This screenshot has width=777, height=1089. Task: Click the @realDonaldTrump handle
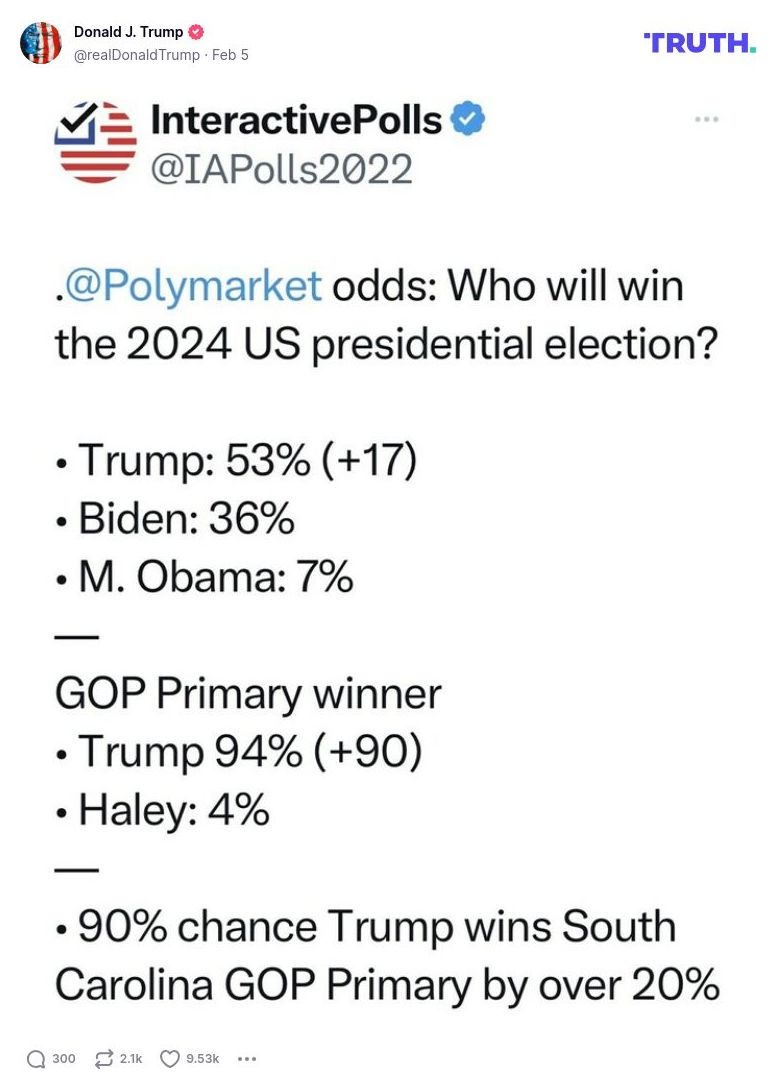[134, 55]
